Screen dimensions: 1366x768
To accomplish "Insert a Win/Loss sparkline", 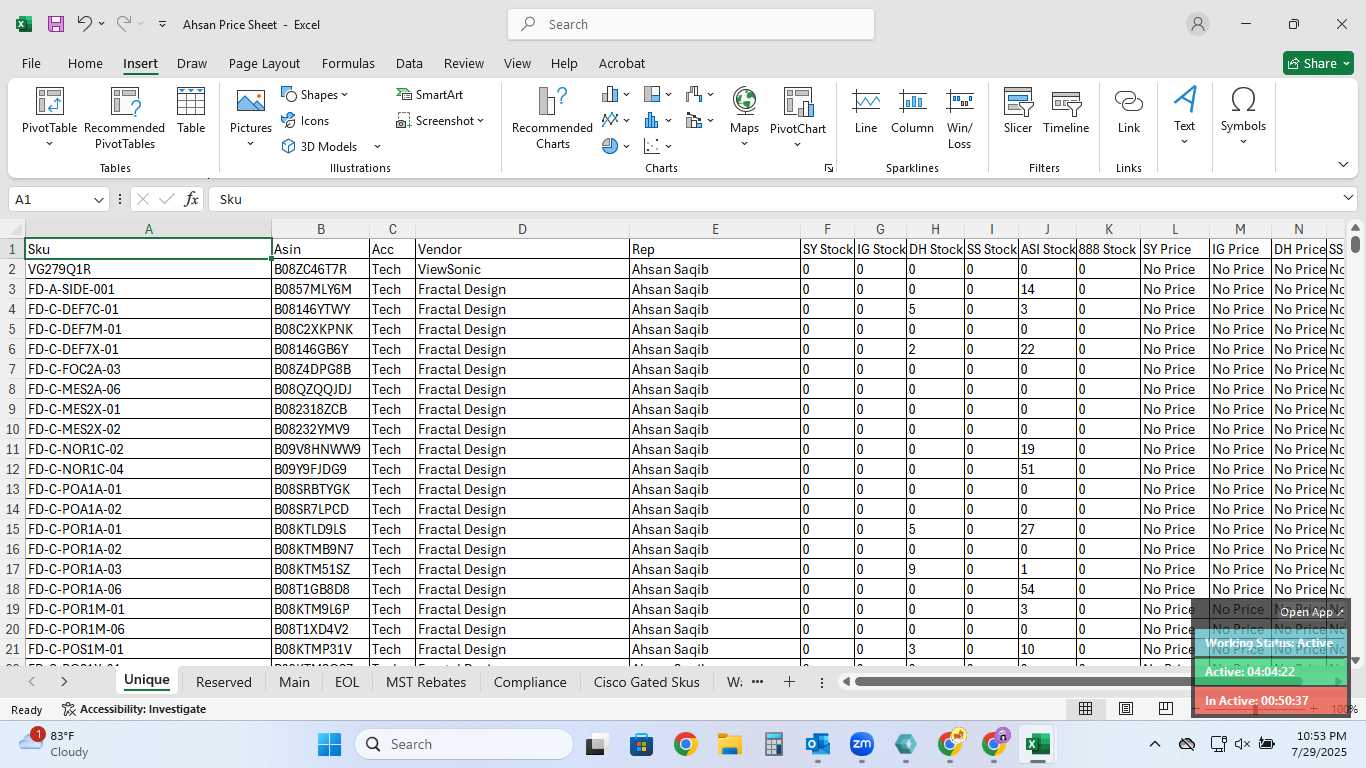I will [959, 118].
